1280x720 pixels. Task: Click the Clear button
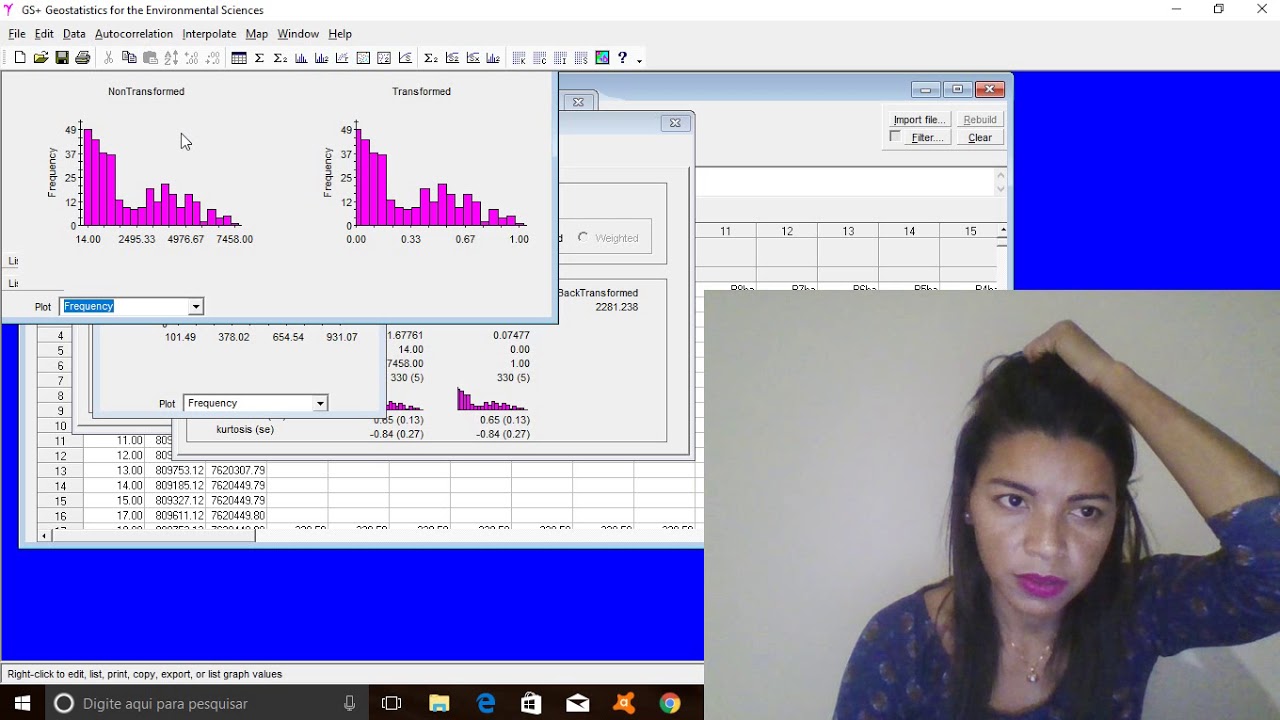click(x=980, y=138)
